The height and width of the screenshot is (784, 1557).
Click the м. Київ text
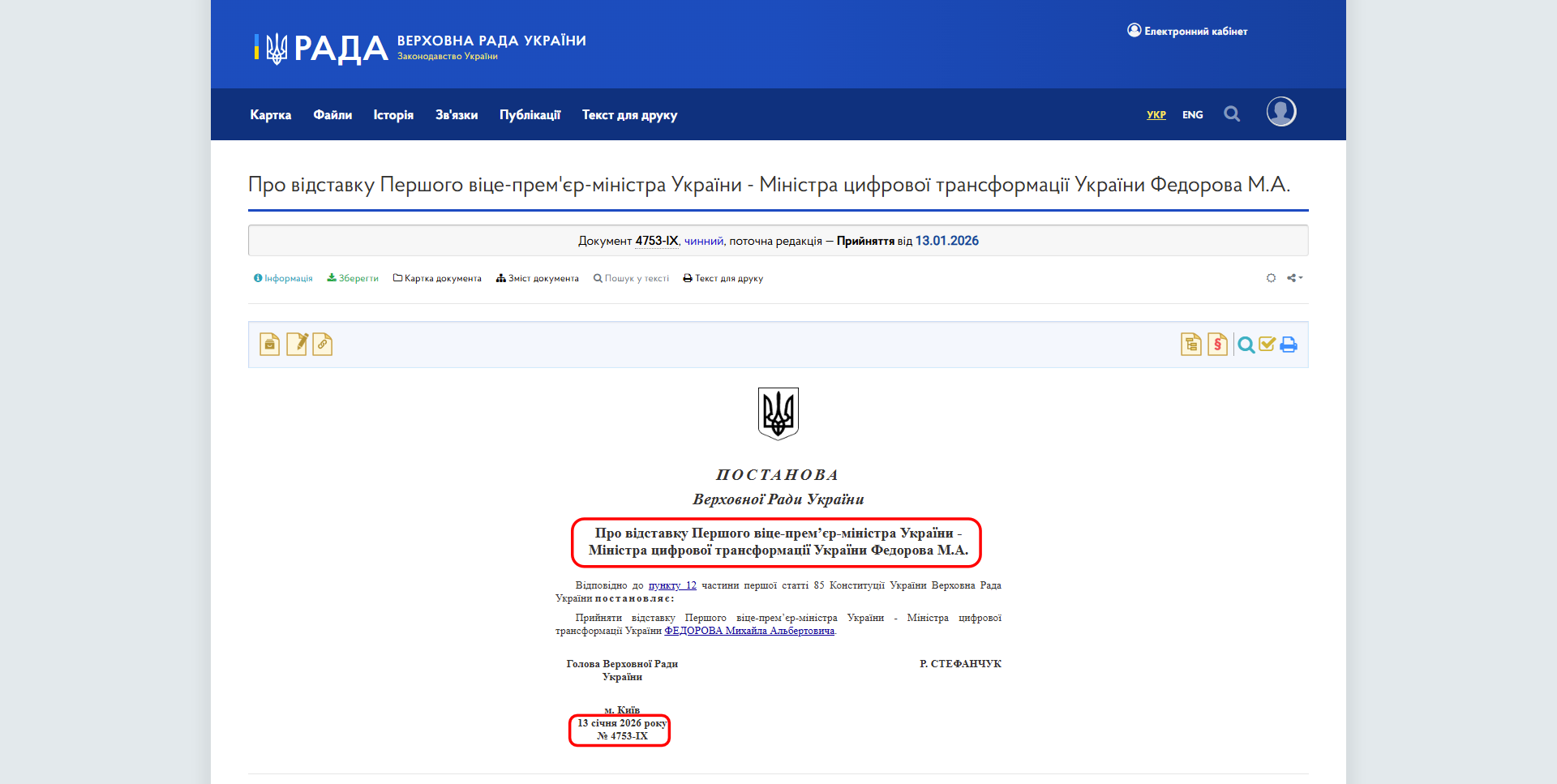click(x=622, y=710)
